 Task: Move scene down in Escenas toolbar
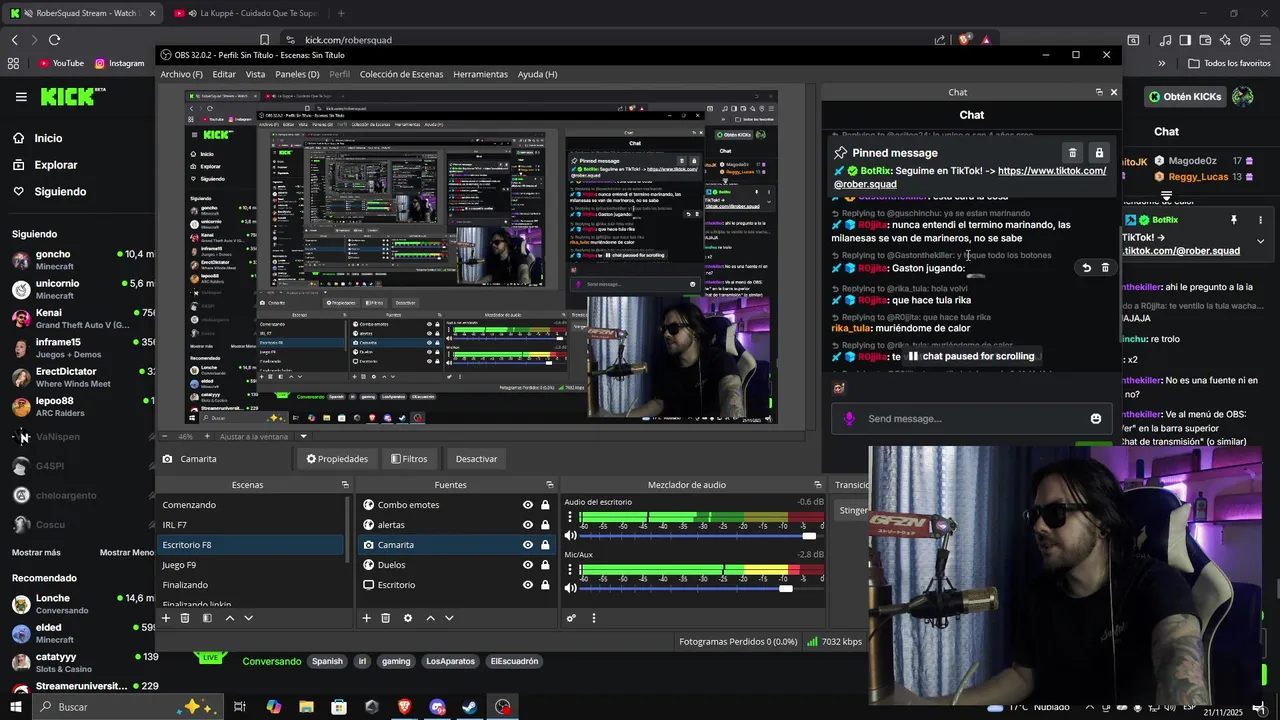(249, 618)
